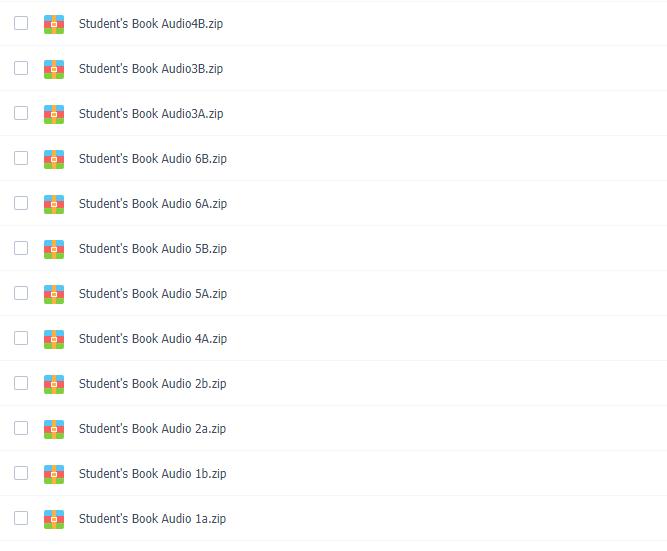Check the box for Audio 5A.zip
Image resolution: width=667 pixels, height=551 pixels.
21,293
